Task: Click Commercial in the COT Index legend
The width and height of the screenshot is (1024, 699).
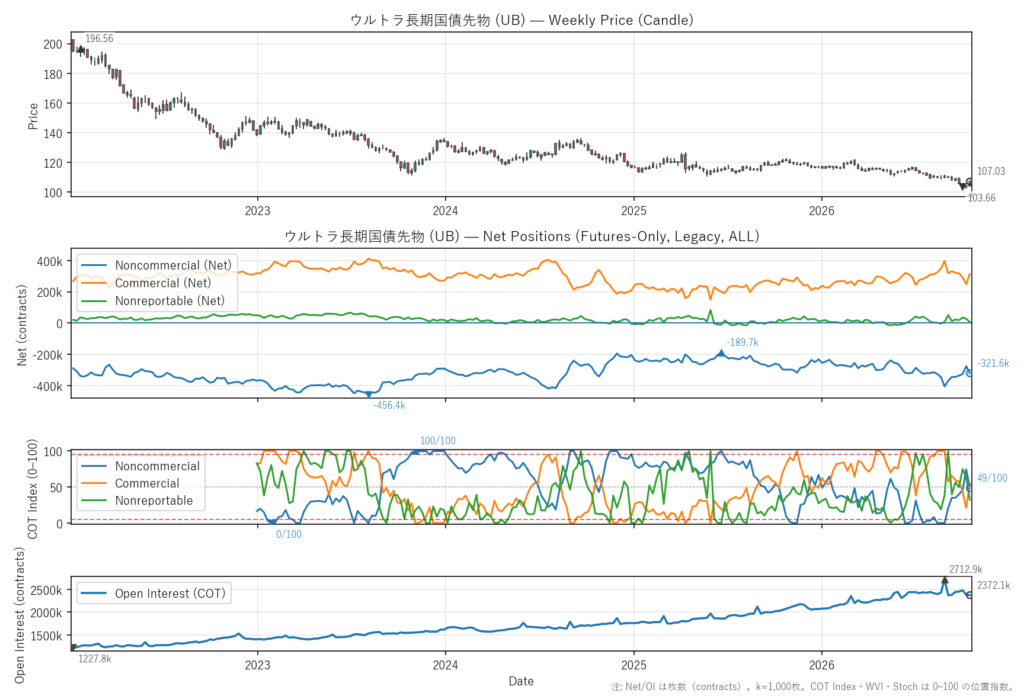Action: click(147, 483)
